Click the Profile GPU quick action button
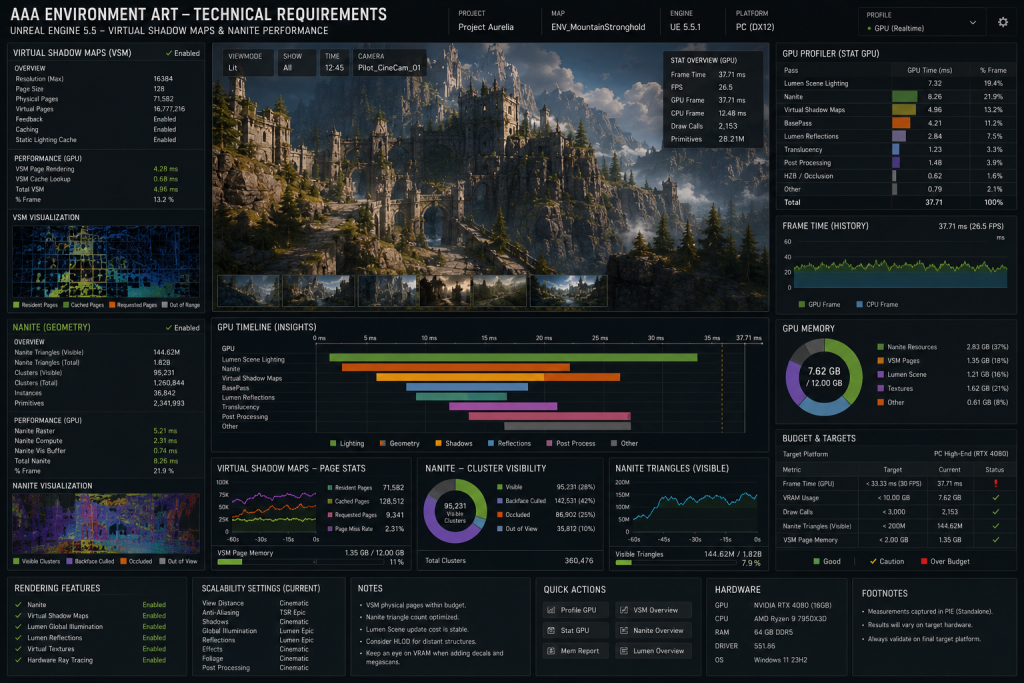 coord(575,610)
